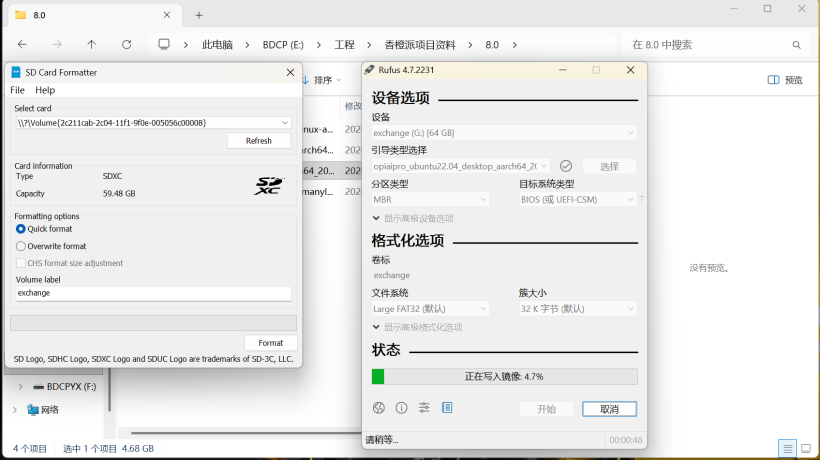
Task: Open Rufus settings sliders icon
Action: 424,408
